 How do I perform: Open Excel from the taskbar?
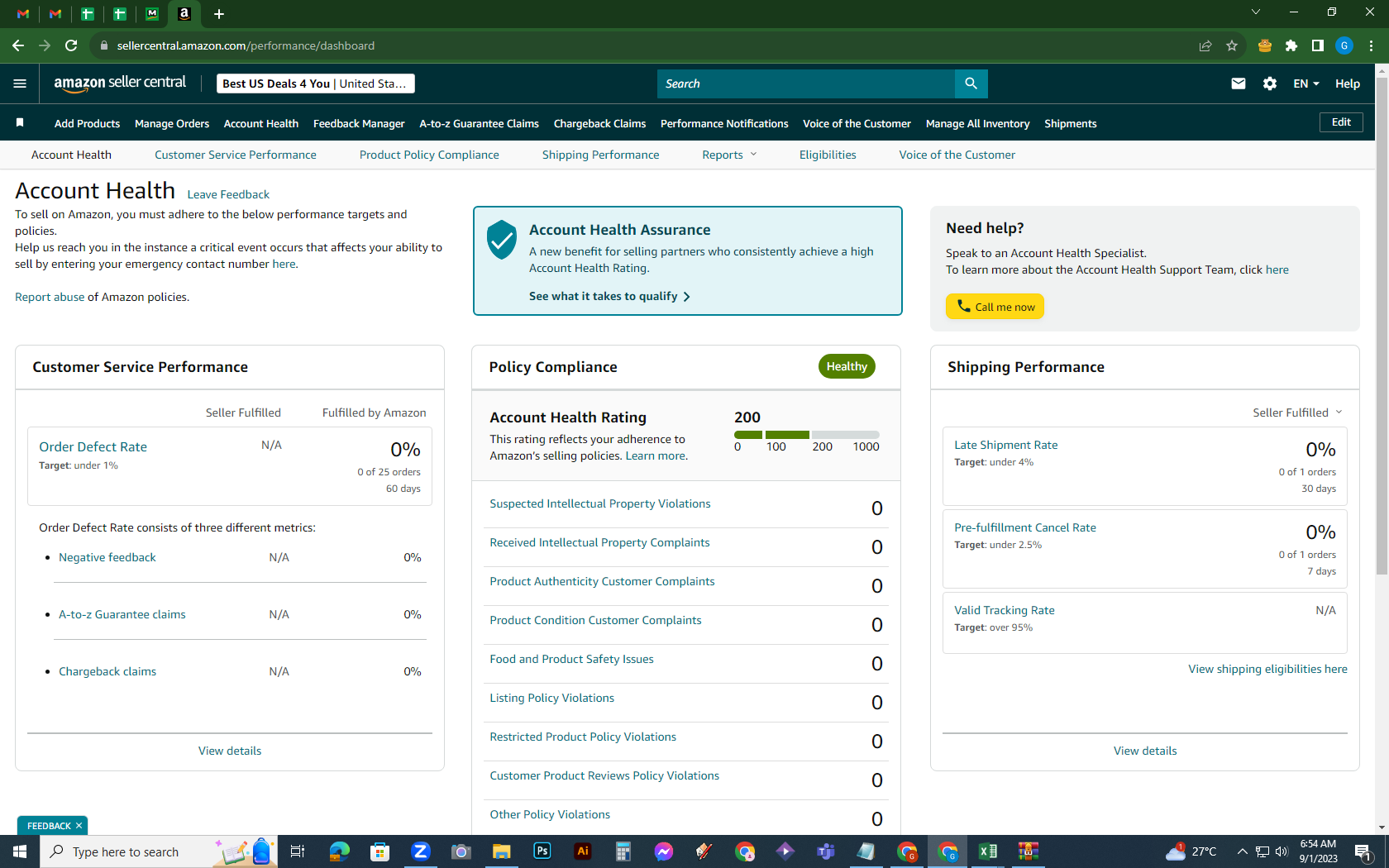(988, 851)
